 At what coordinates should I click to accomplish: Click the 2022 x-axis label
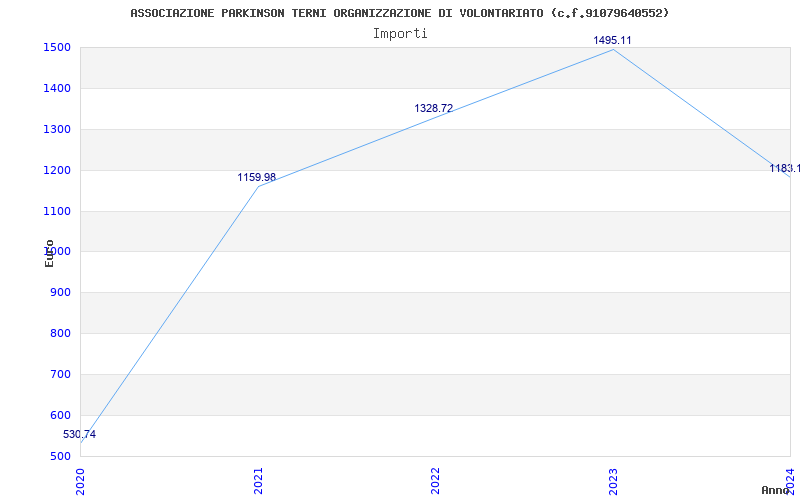coord(435,482)
